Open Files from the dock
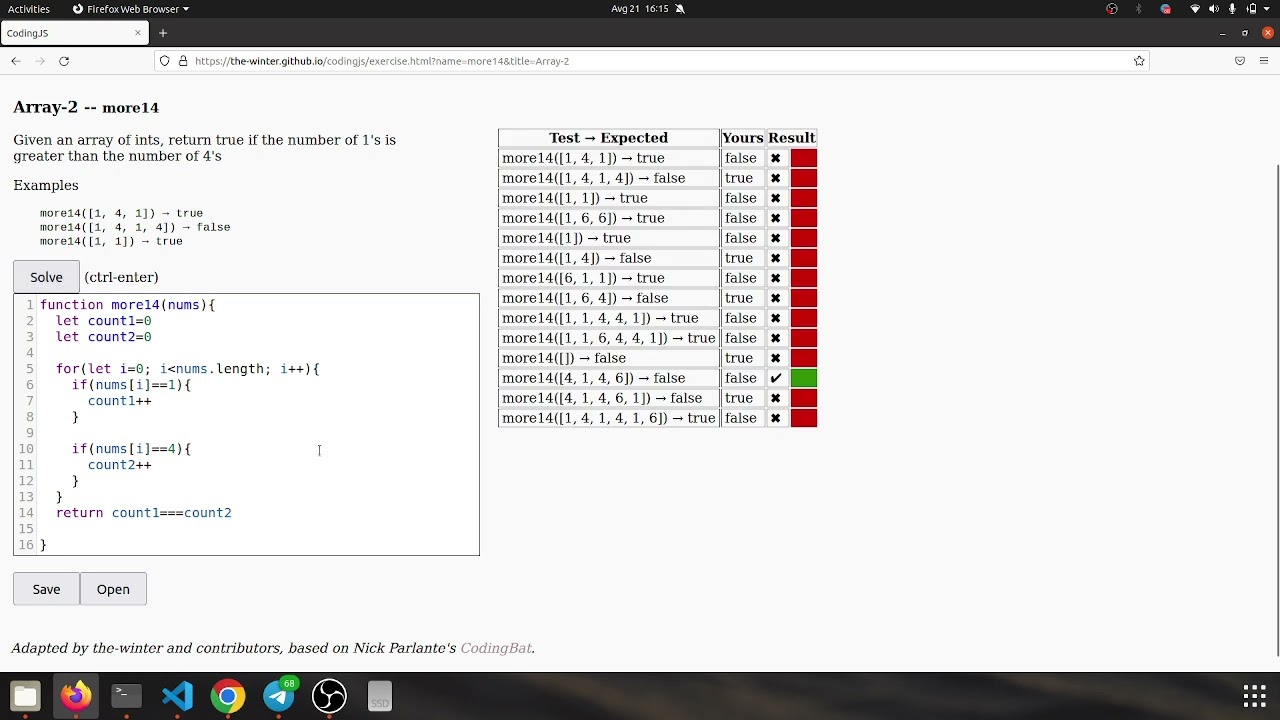 [x=25, y=696]
